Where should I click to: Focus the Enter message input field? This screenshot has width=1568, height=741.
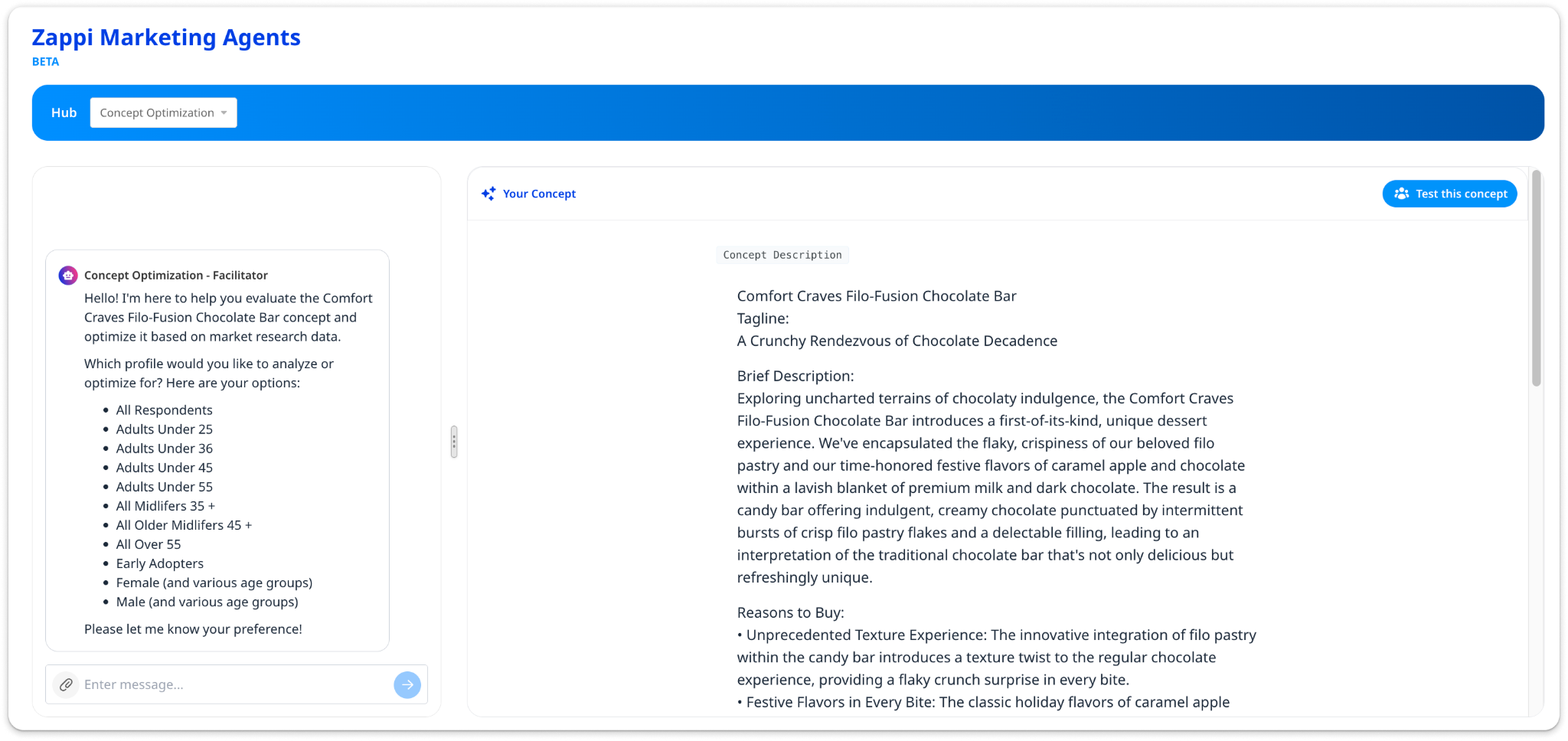click(x=236, y=684)
